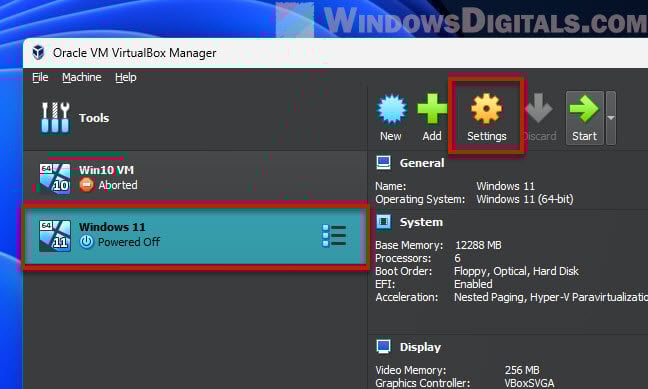The height and width of the screenshot is (389, 648).
Task: Select the Windows 11 machine entry
Action: click(195, 236)
